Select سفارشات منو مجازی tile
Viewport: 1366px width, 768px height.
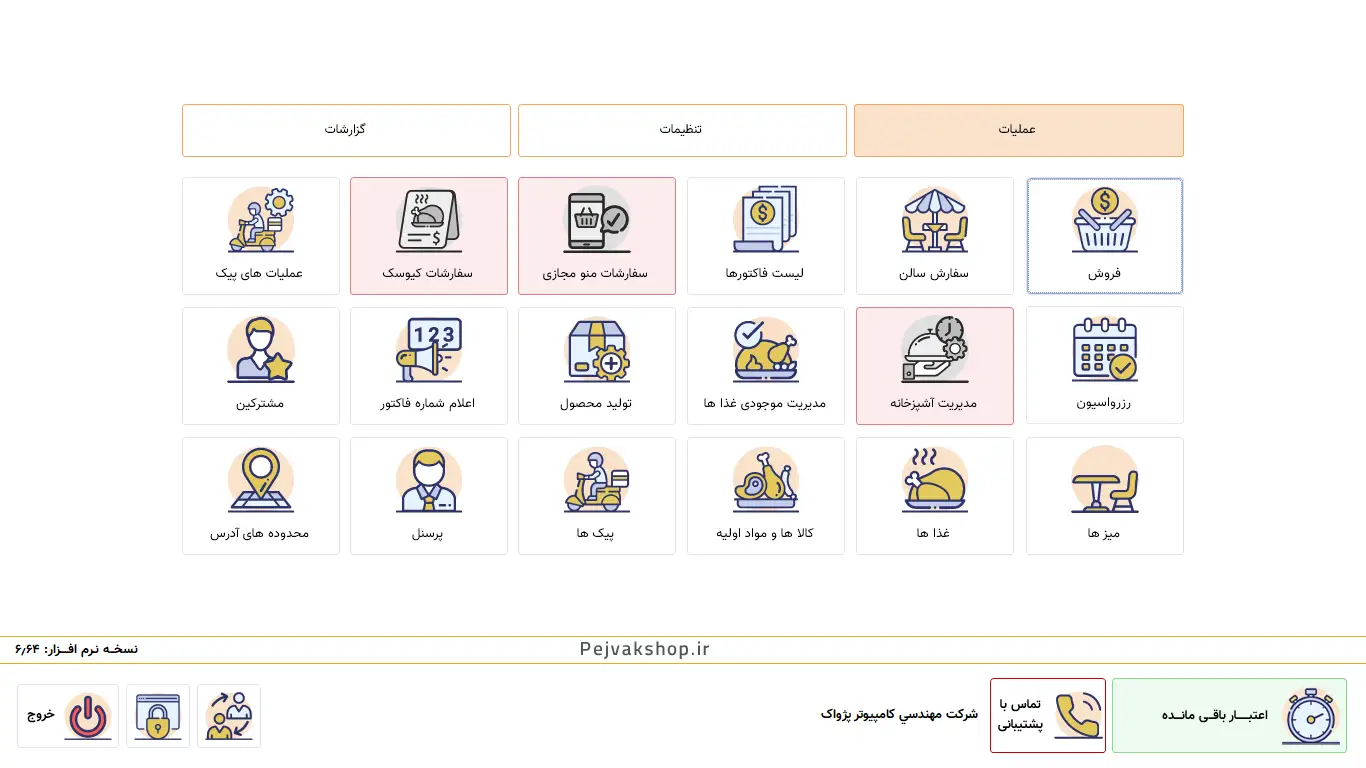[596, 236]
